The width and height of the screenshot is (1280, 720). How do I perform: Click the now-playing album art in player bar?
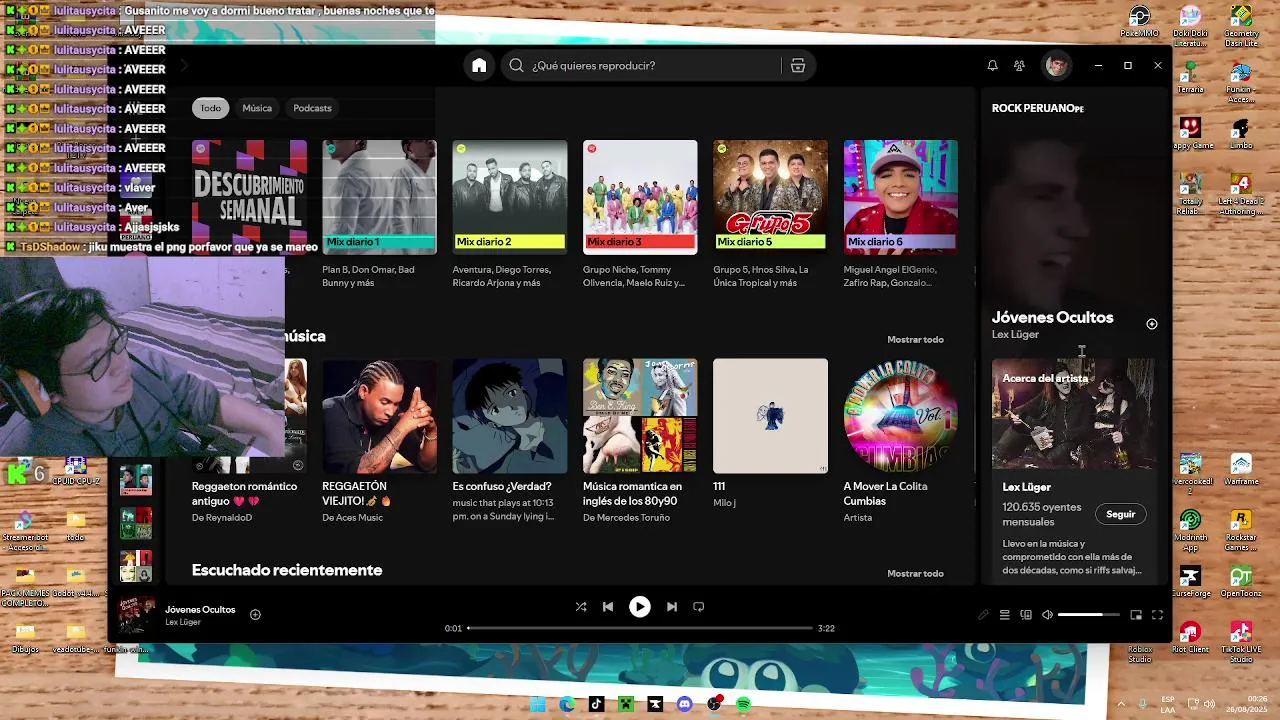(137, 615)
